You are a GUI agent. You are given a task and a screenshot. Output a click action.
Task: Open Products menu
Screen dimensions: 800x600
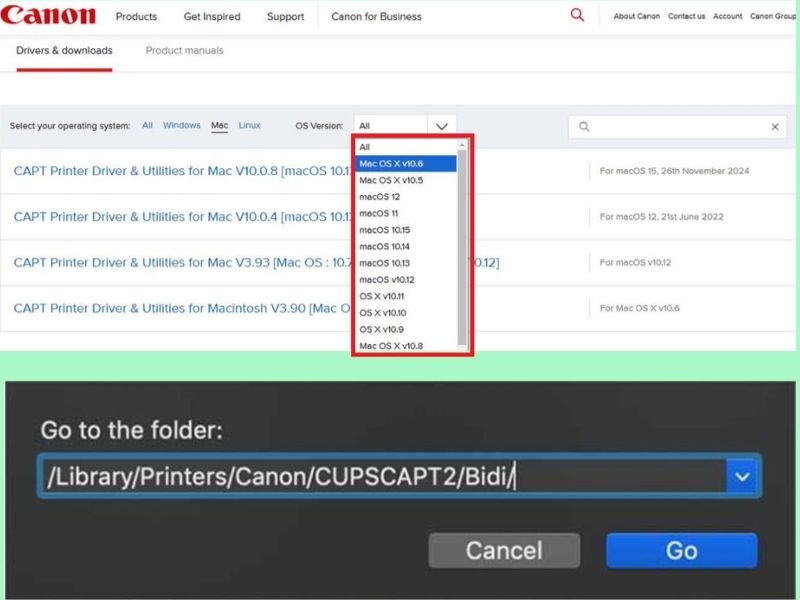pos(136,16)
